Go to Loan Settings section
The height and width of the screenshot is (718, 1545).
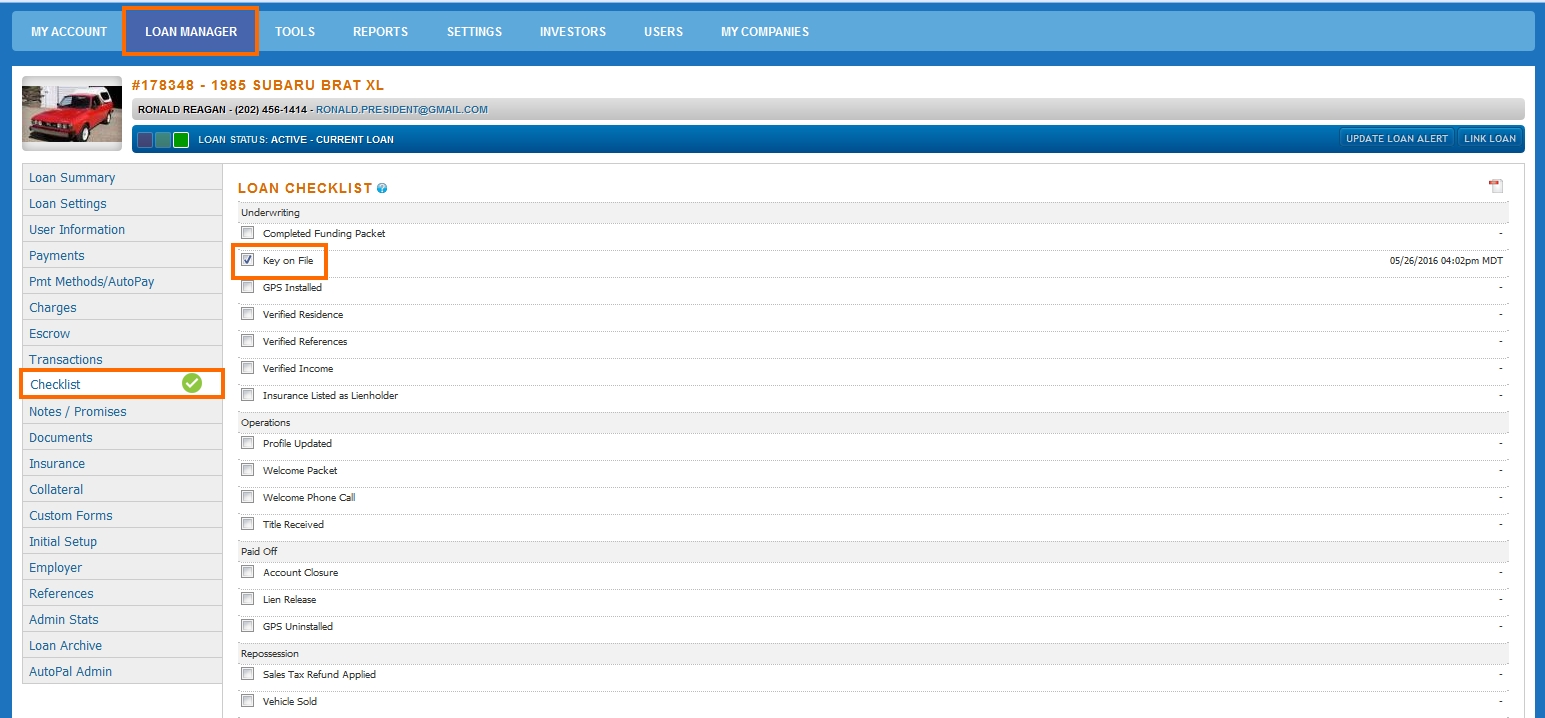point(122,204)
